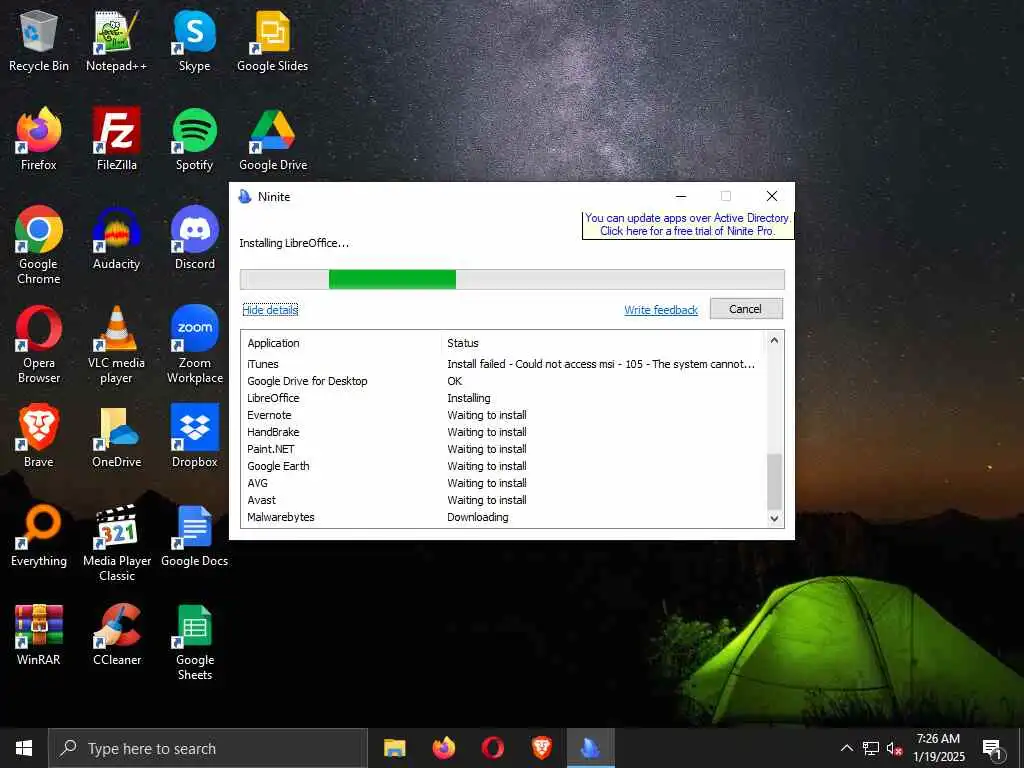Click the details list scrollbar thumb

(774, 481)
